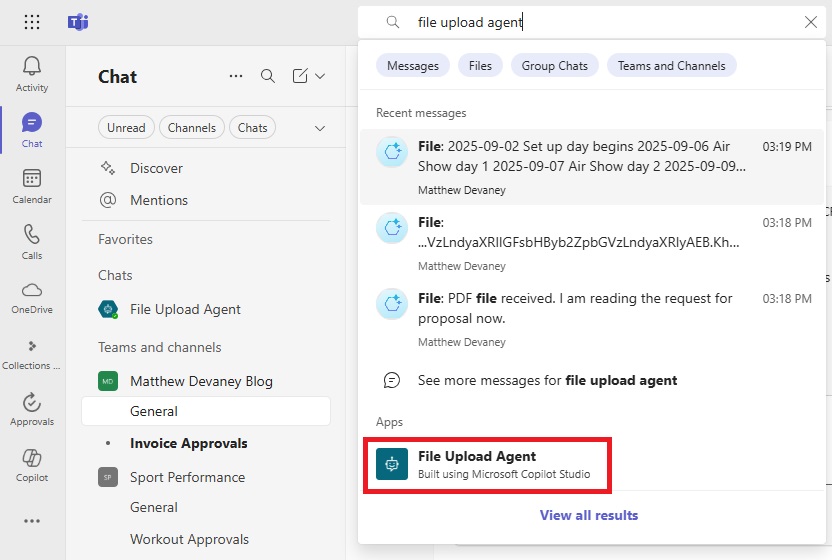Collapse the Chats section header
Viewport: 832px width, 560px height.
tap(115, 275)
